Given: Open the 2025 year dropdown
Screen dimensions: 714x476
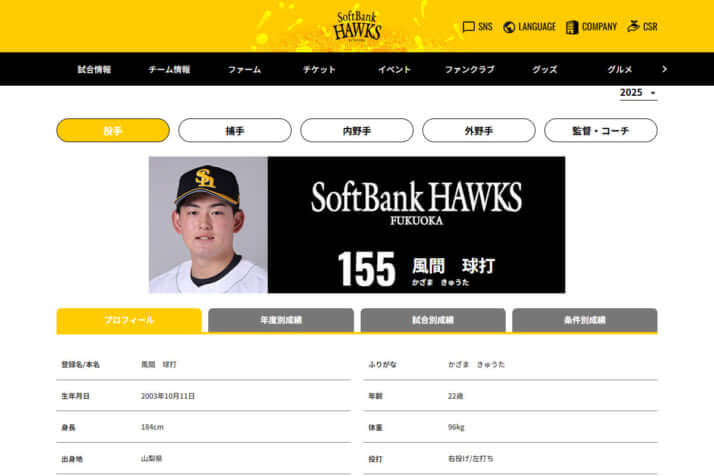Looking at the screenshot, I should (x=638, y=93).
